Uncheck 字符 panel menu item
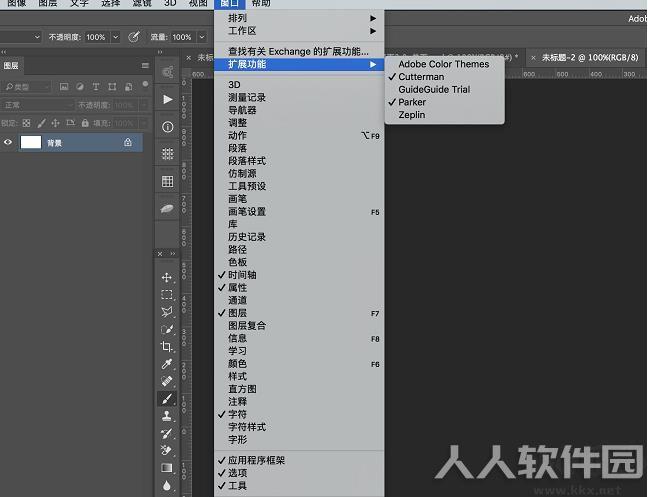Viewport: 648px width, 497px height. 299,414
